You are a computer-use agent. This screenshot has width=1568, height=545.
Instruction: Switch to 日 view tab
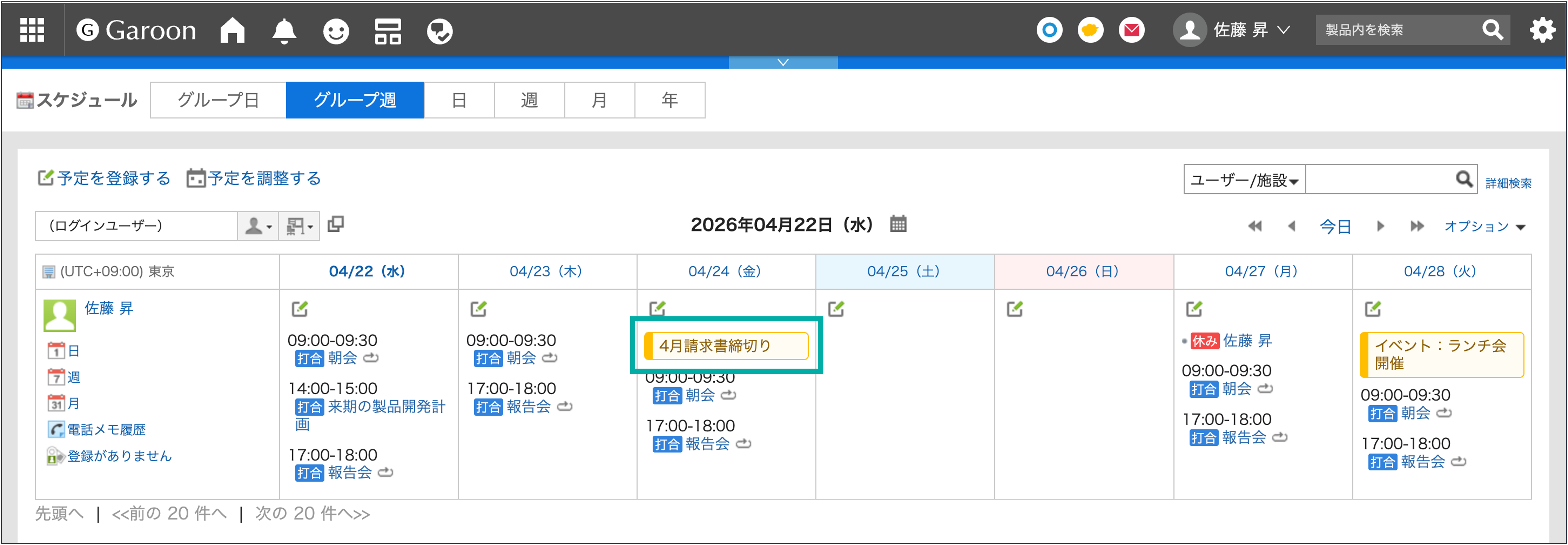point(459,100)
